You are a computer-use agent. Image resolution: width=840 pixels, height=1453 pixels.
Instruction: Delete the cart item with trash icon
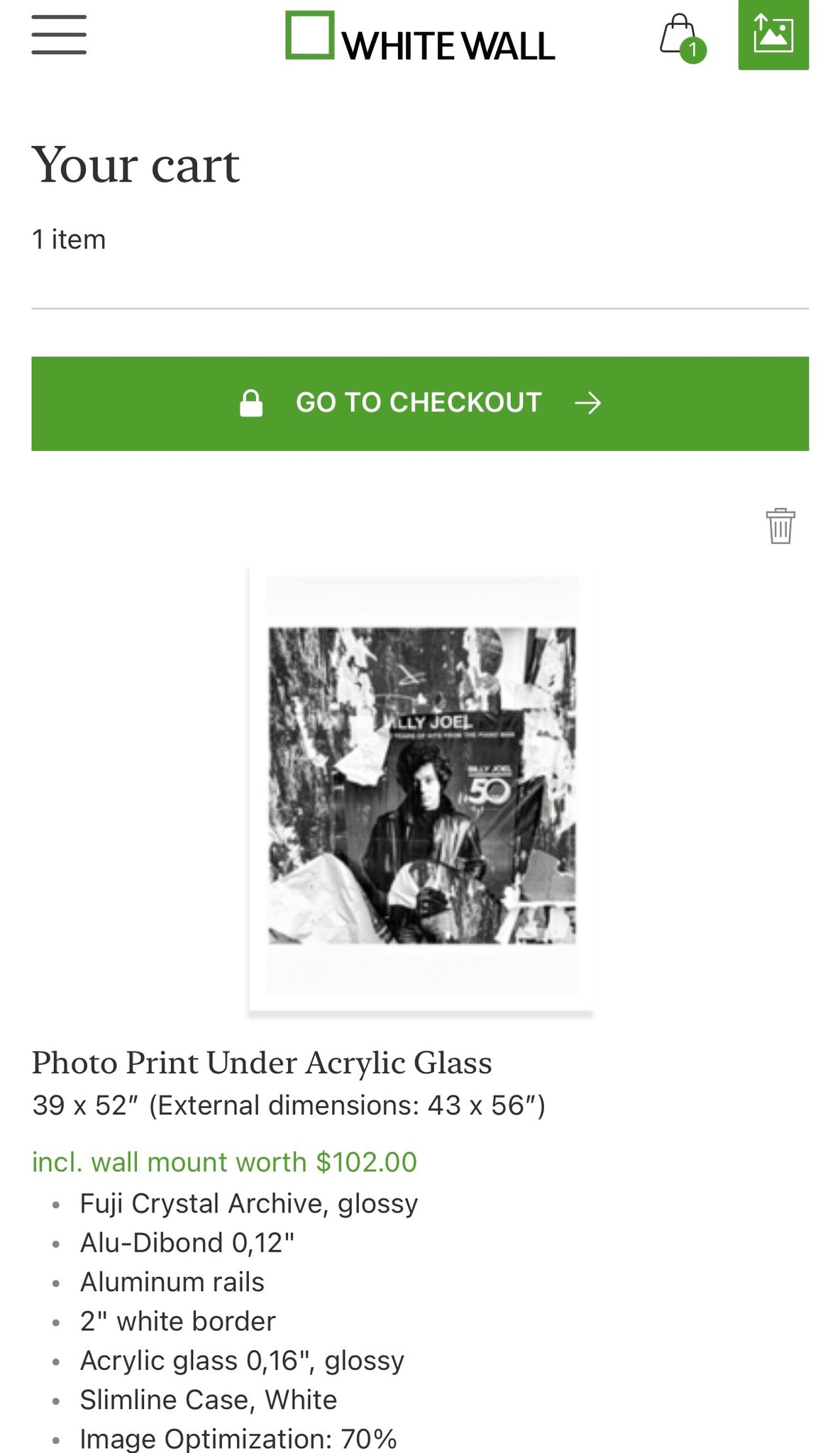pos(780,526)
